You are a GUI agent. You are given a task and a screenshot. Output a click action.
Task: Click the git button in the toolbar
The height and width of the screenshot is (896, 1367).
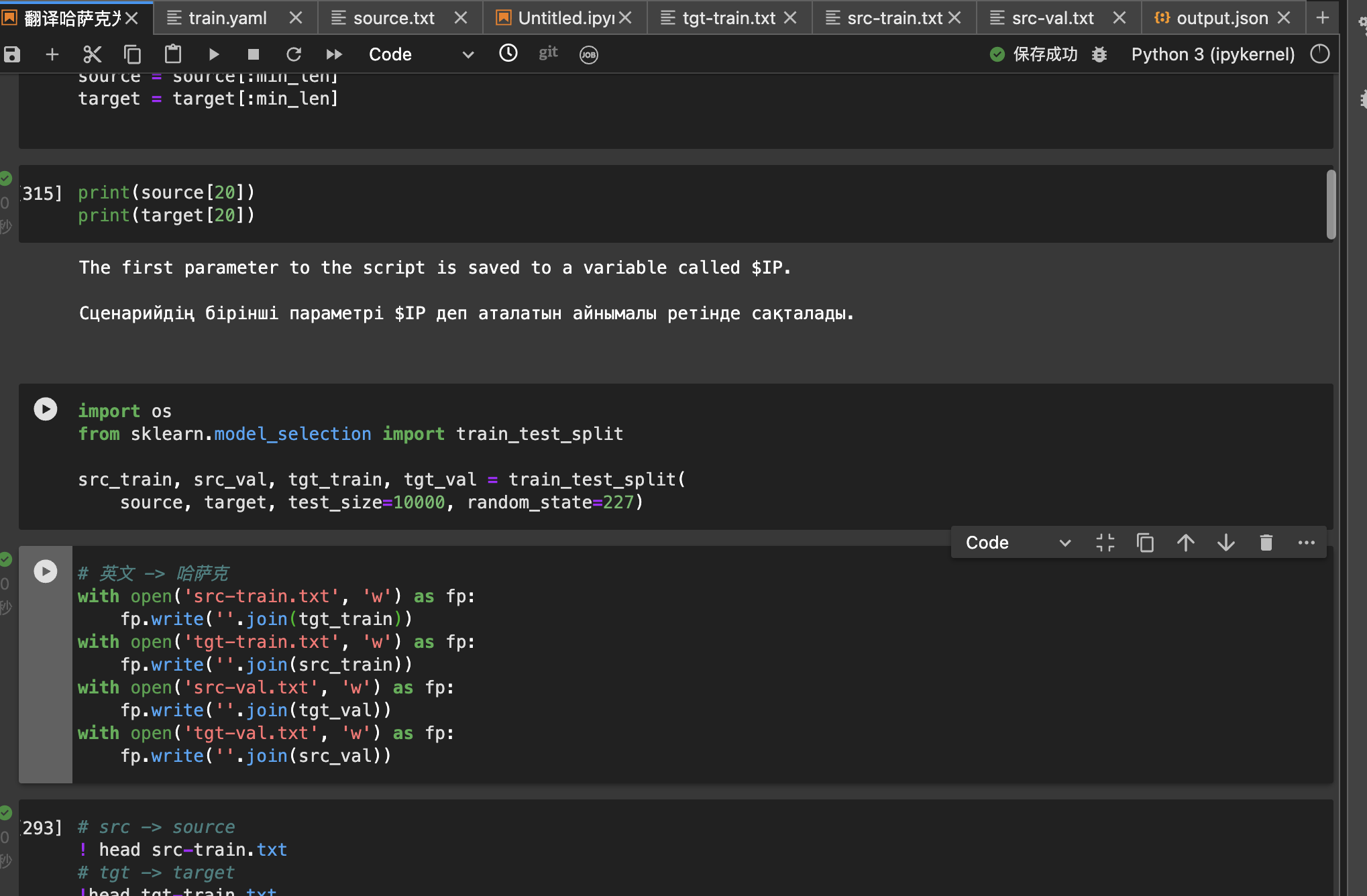tap(548, 53)
